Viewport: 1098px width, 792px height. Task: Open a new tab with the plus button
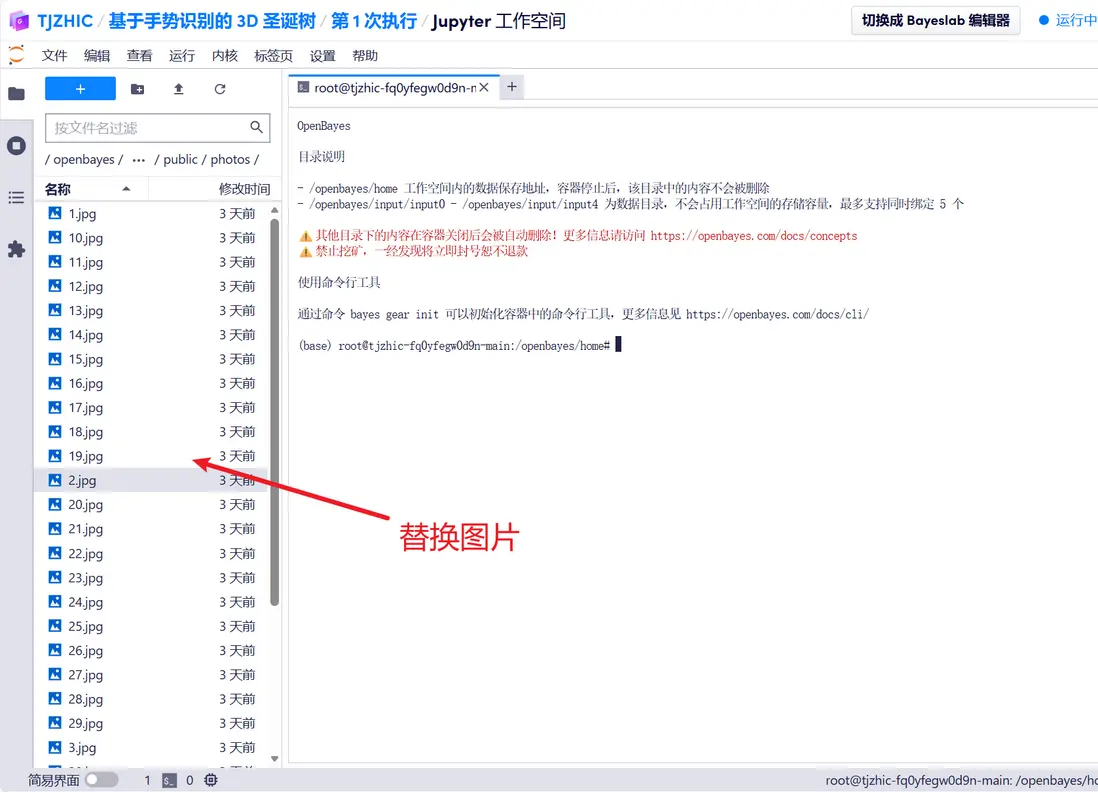point(512,87)
